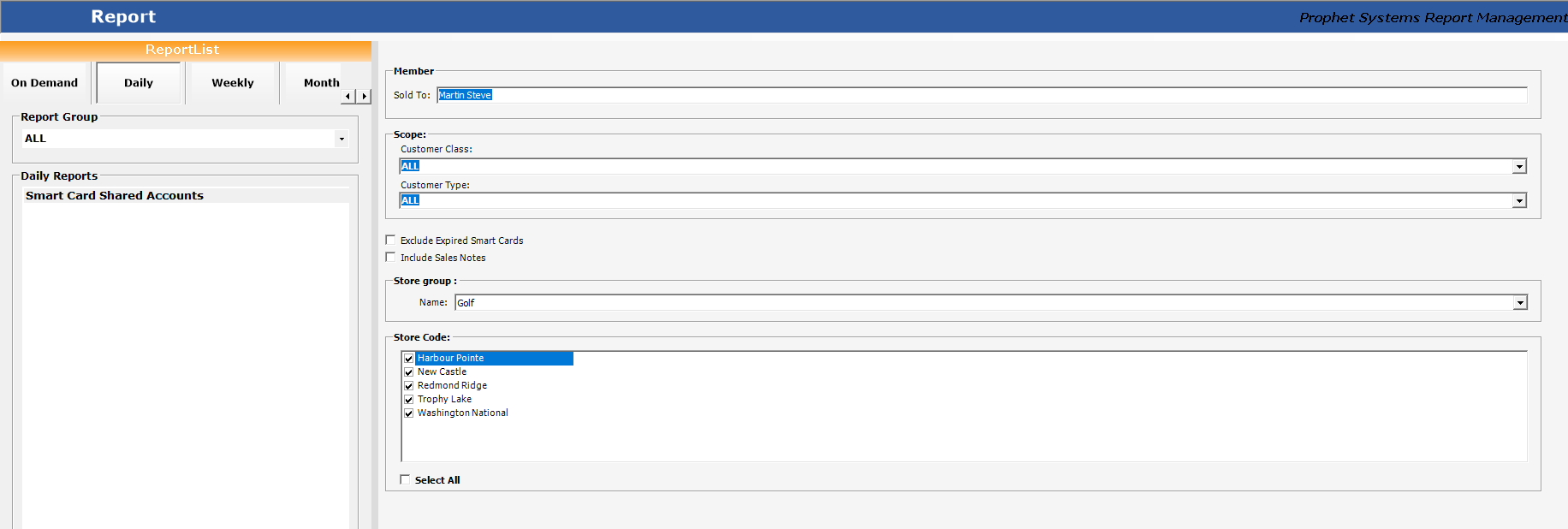Uncheck the Washington National store
The height and width of the screenshot is (529, 1568).
coord(409,413)
